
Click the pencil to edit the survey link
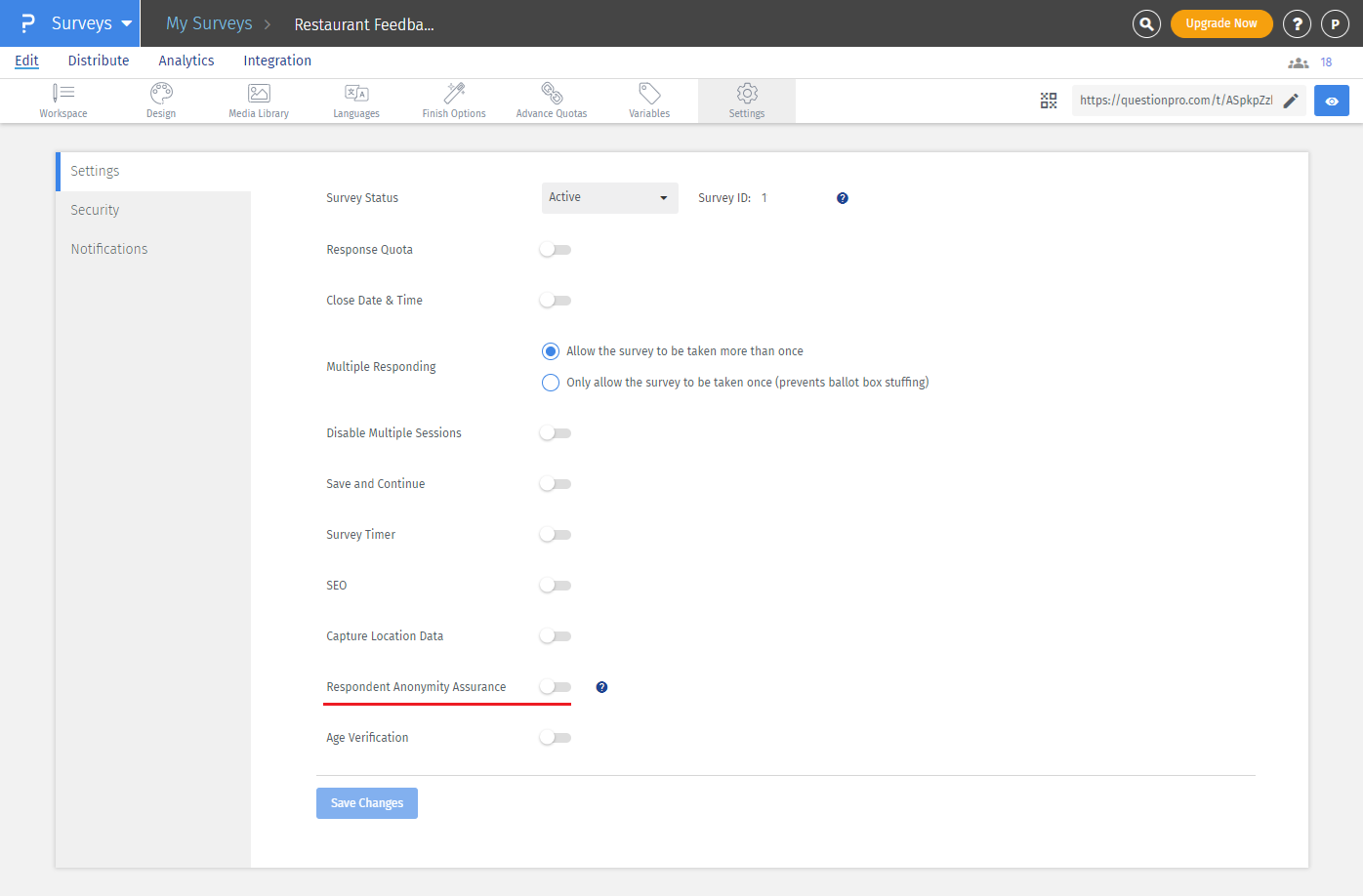(1292, 100)
